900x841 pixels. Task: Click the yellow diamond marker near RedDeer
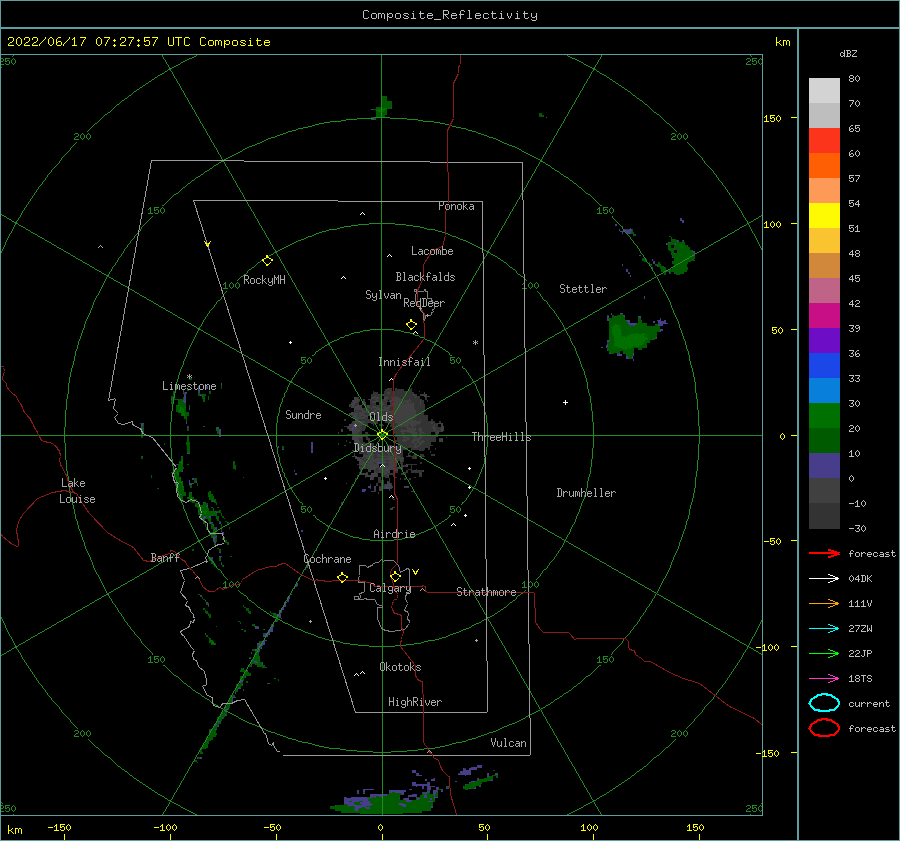412,325
